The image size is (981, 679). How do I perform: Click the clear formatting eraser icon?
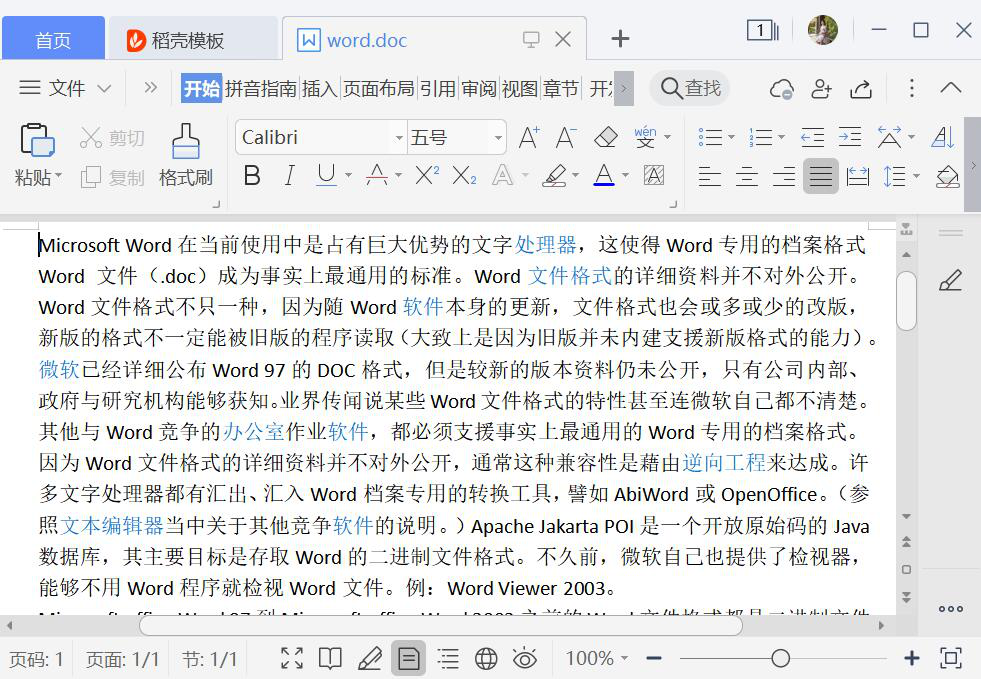(x=605, y=137)
